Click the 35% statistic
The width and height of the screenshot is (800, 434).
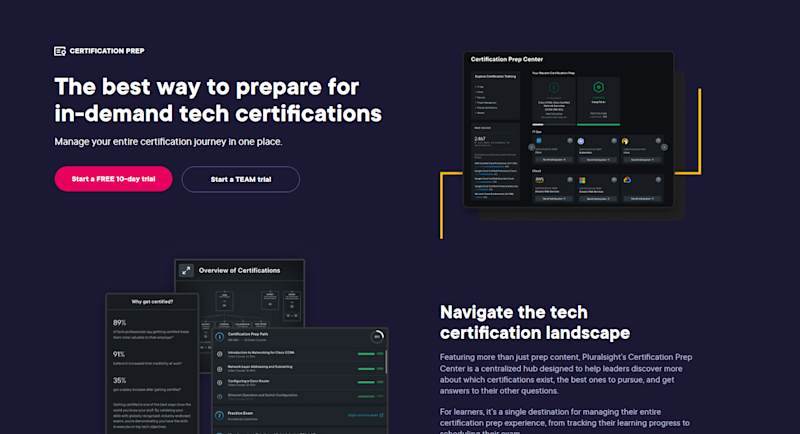point(119,380)
